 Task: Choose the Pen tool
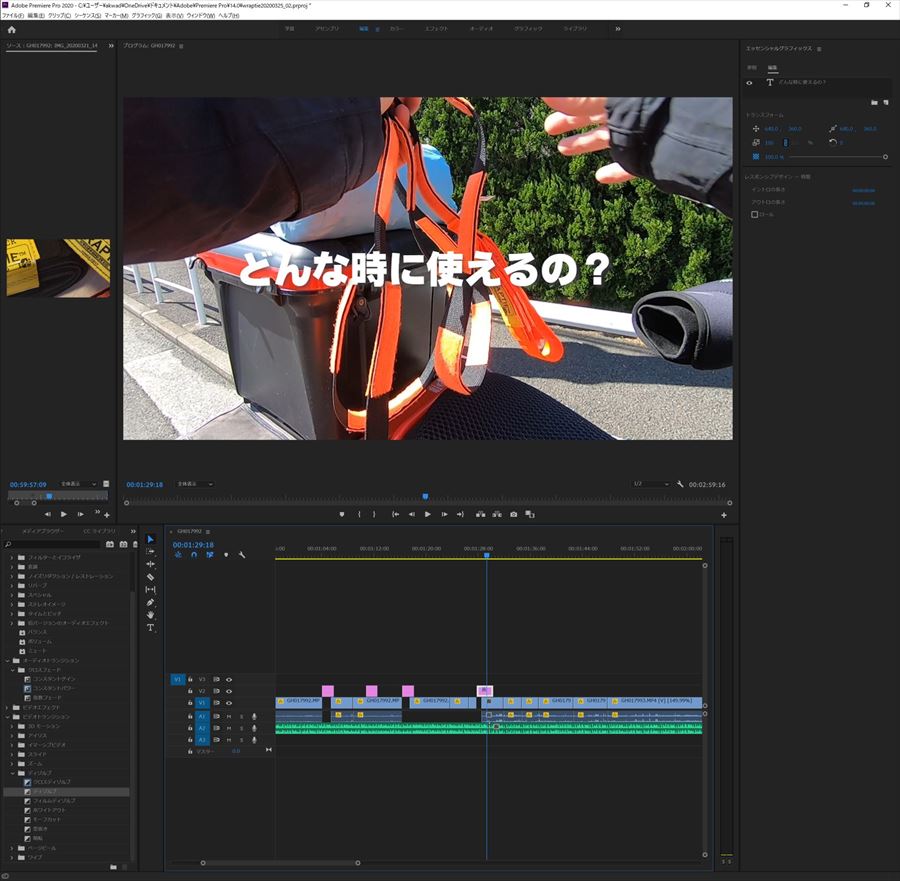[151, 602]
